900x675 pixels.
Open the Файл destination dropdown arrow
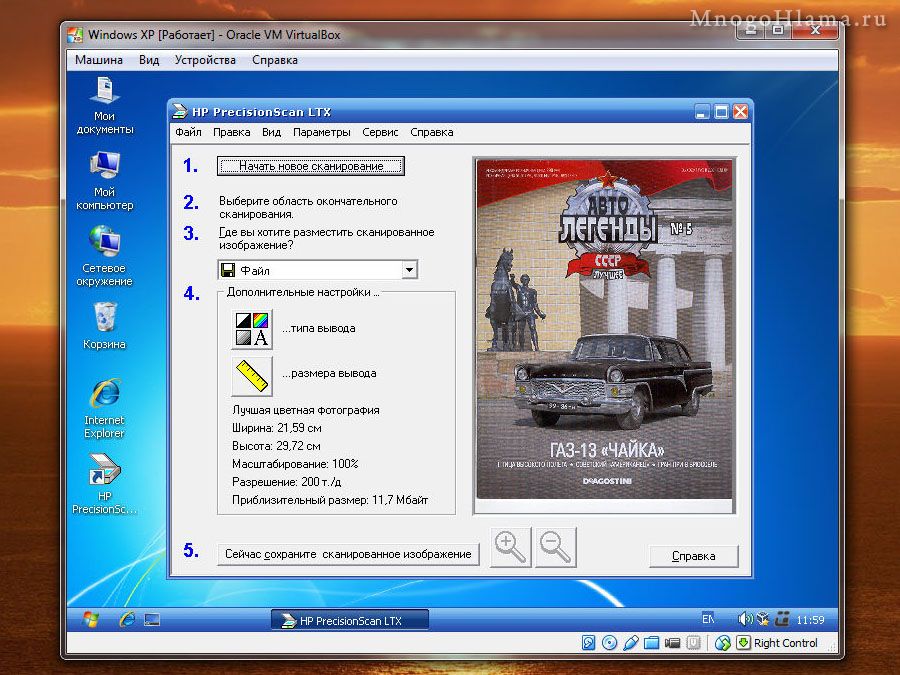409,270
